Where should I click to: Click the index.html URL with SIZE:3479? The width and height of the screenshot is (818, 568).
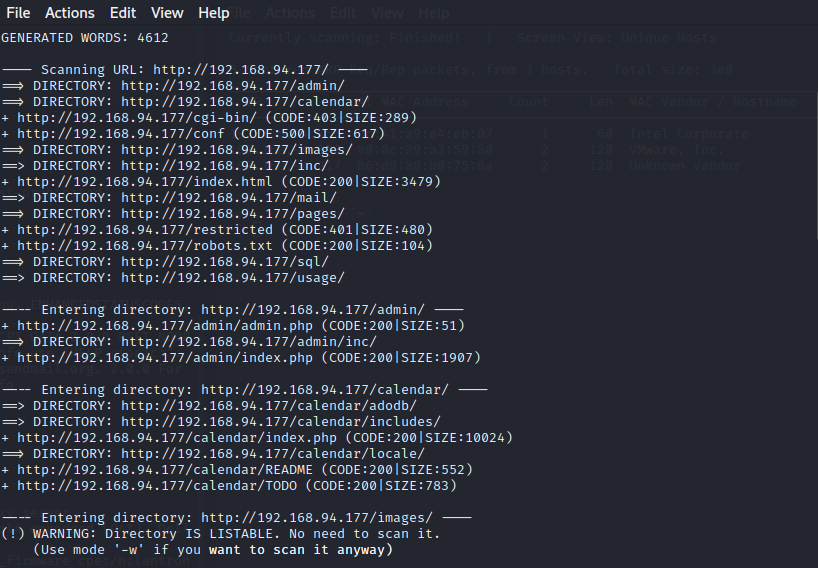click(145, 182)
